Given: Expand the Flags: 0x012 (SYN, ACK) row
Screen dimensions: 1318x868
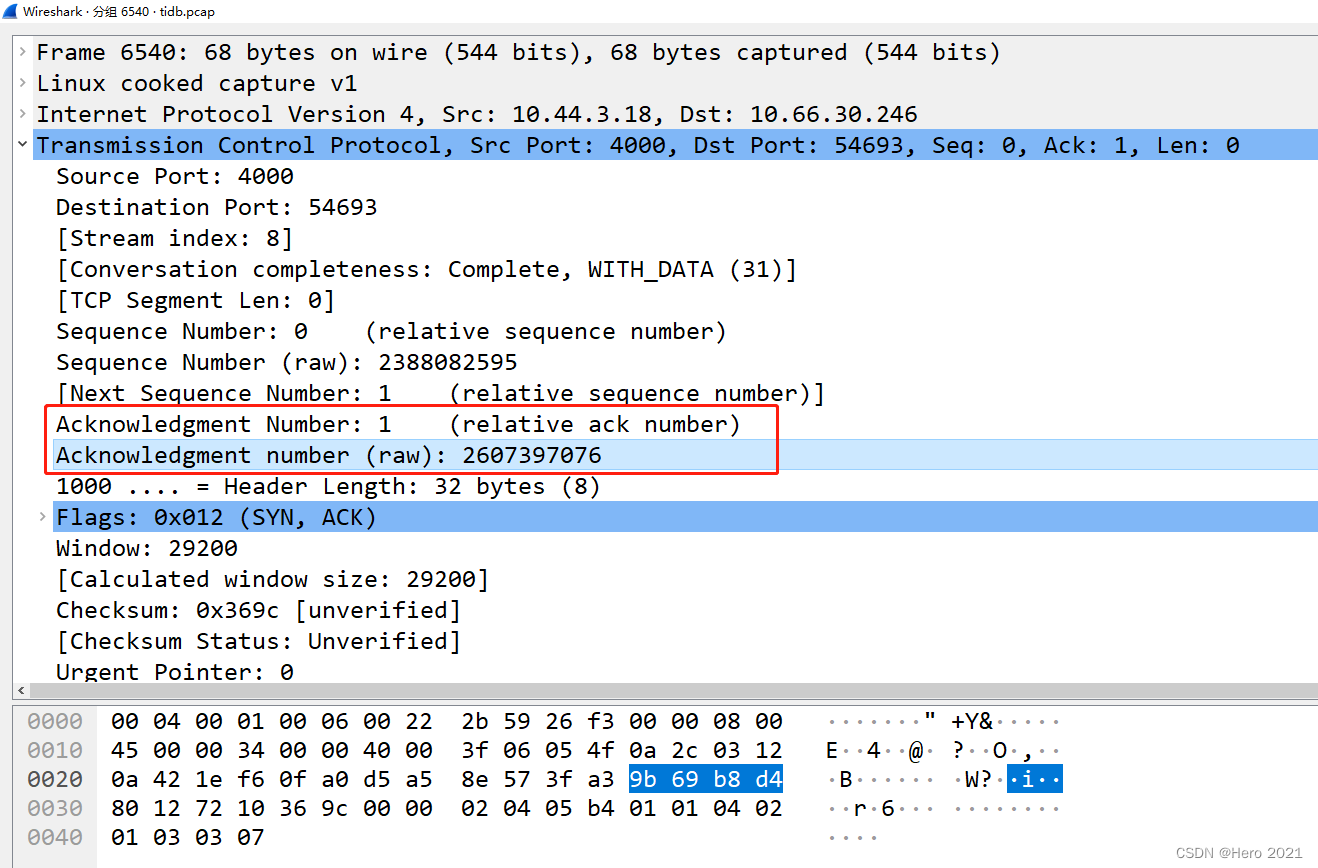Looking at the screenshot, I should [x=42, y=516].
